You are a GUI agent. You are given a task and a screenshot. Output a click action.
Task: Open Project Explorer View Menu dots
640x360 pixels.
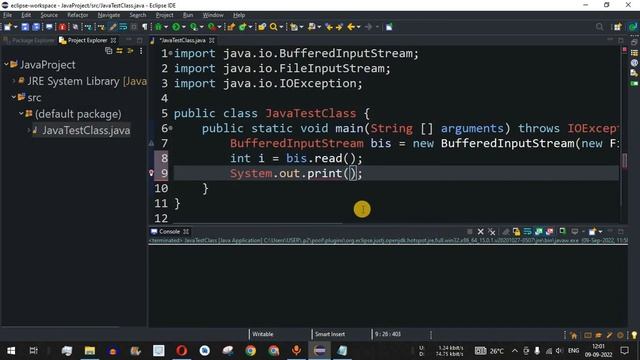141,51
